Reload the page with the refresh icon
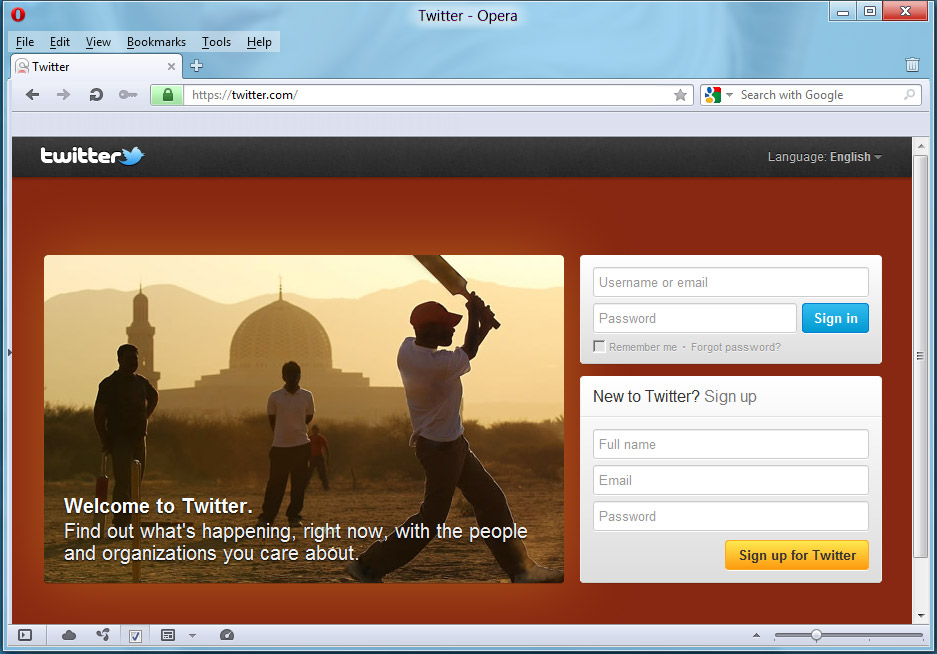Screen dimensions: 937x654 (96, 94)
